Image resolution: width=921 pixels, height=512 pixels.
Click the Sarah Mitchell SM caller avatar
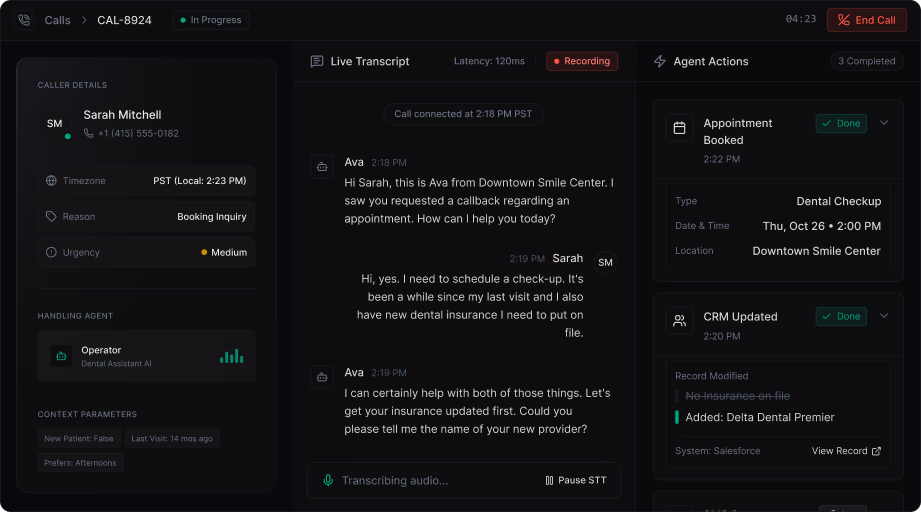[55, 123]
